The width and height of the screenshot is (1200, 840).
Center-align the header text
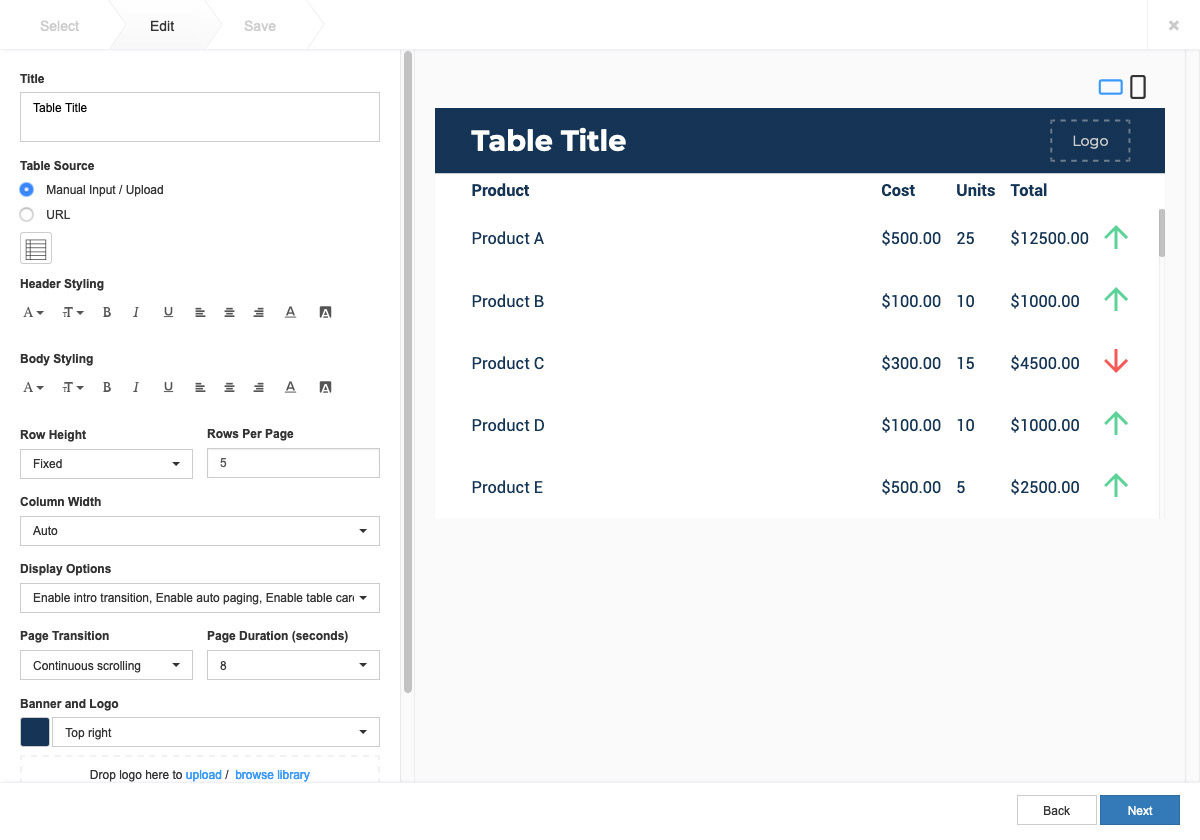229,311
